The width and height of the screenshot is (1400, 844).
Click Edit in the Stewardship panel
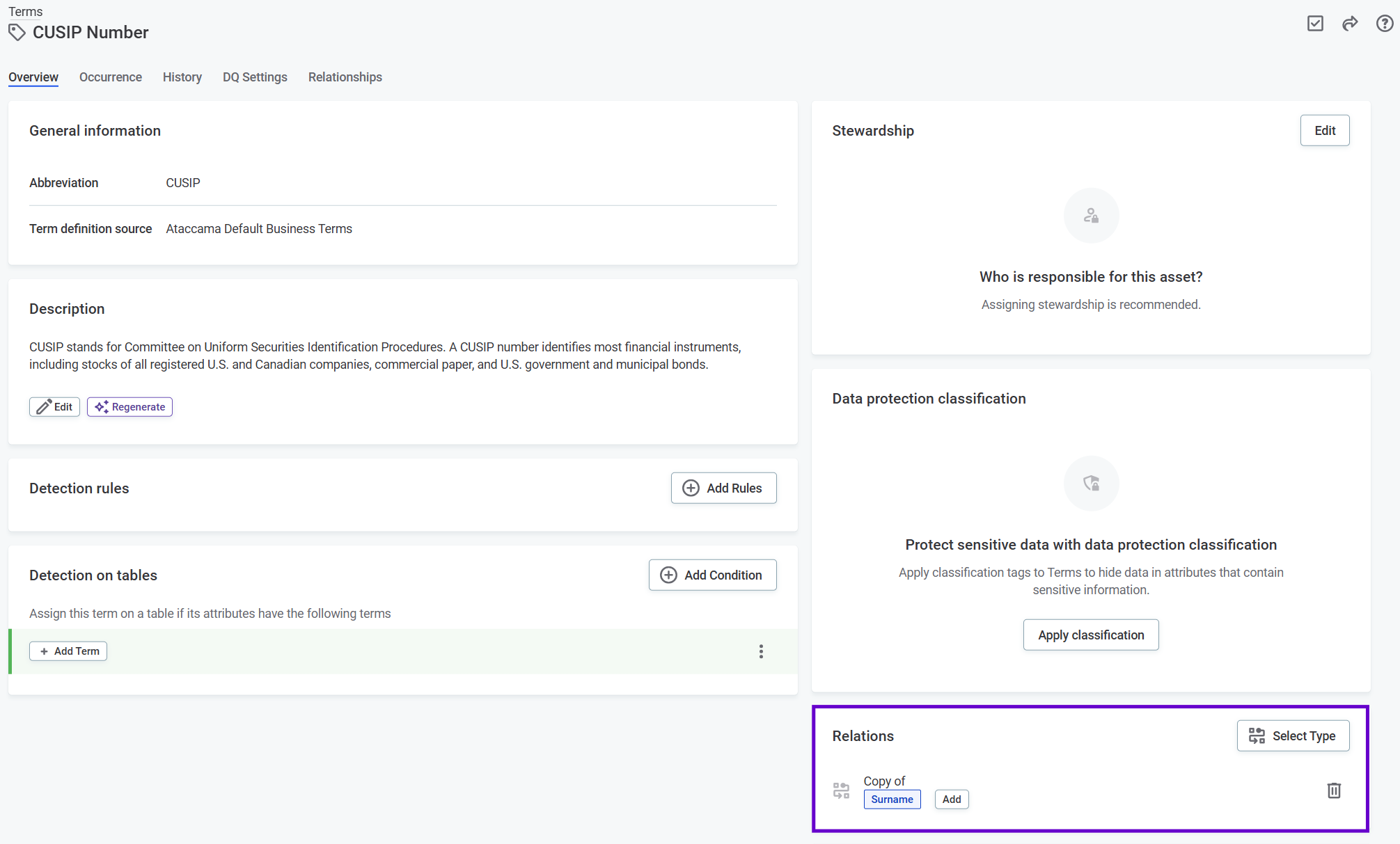click(1324, 130)
